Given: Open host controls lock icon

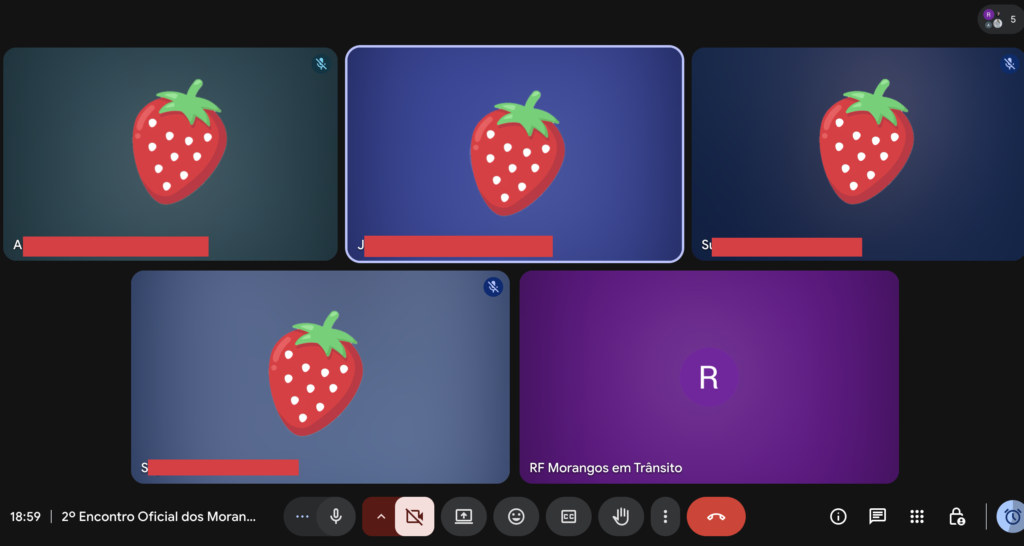Looking at the screenshot, I should 956,516.
